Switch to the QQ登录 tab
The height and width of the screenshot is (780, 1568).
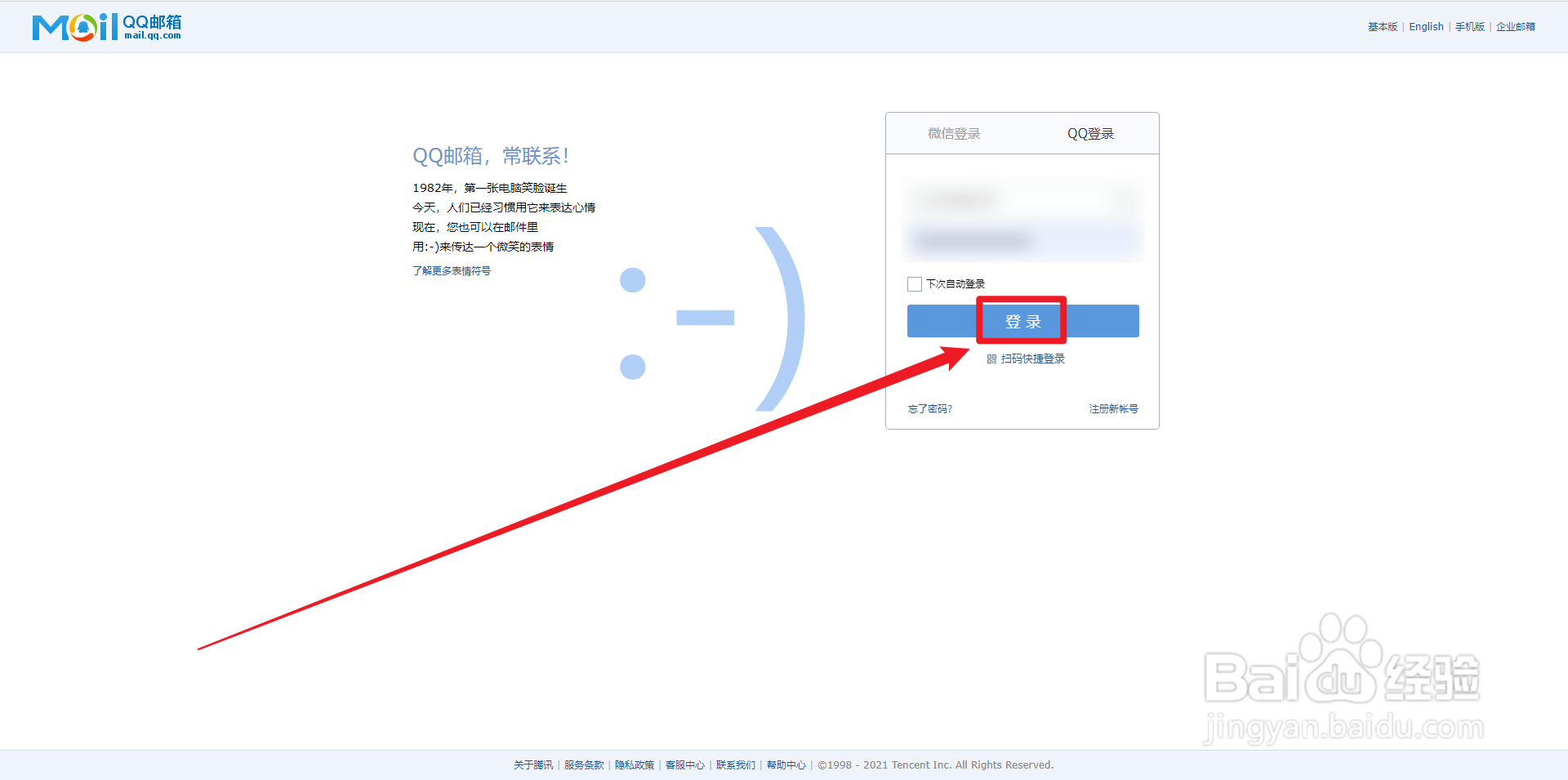coord(1090,133)
